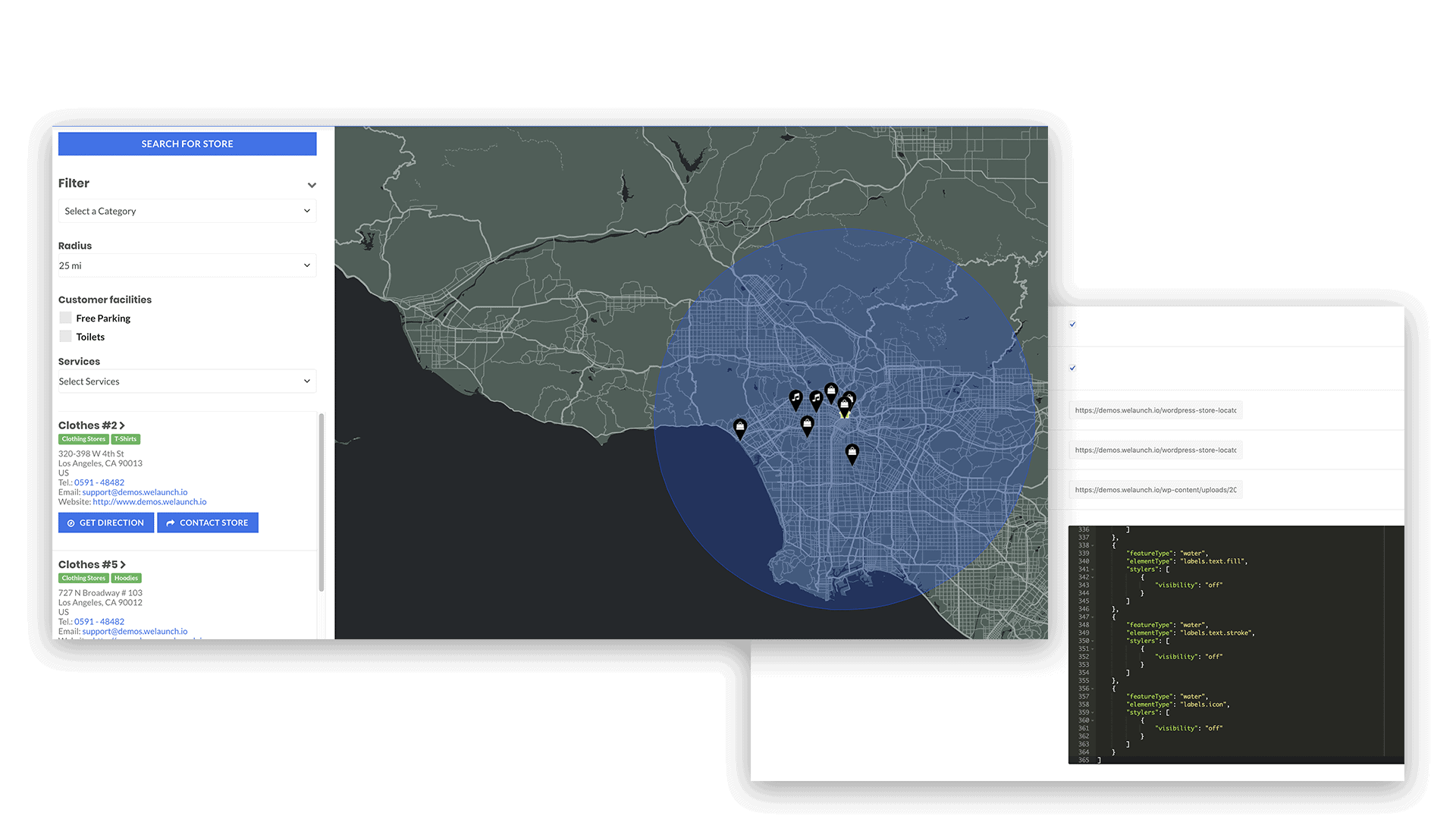Click the topmost shopping bag map pin
The image size is (1456, 819).
[831, 390]
